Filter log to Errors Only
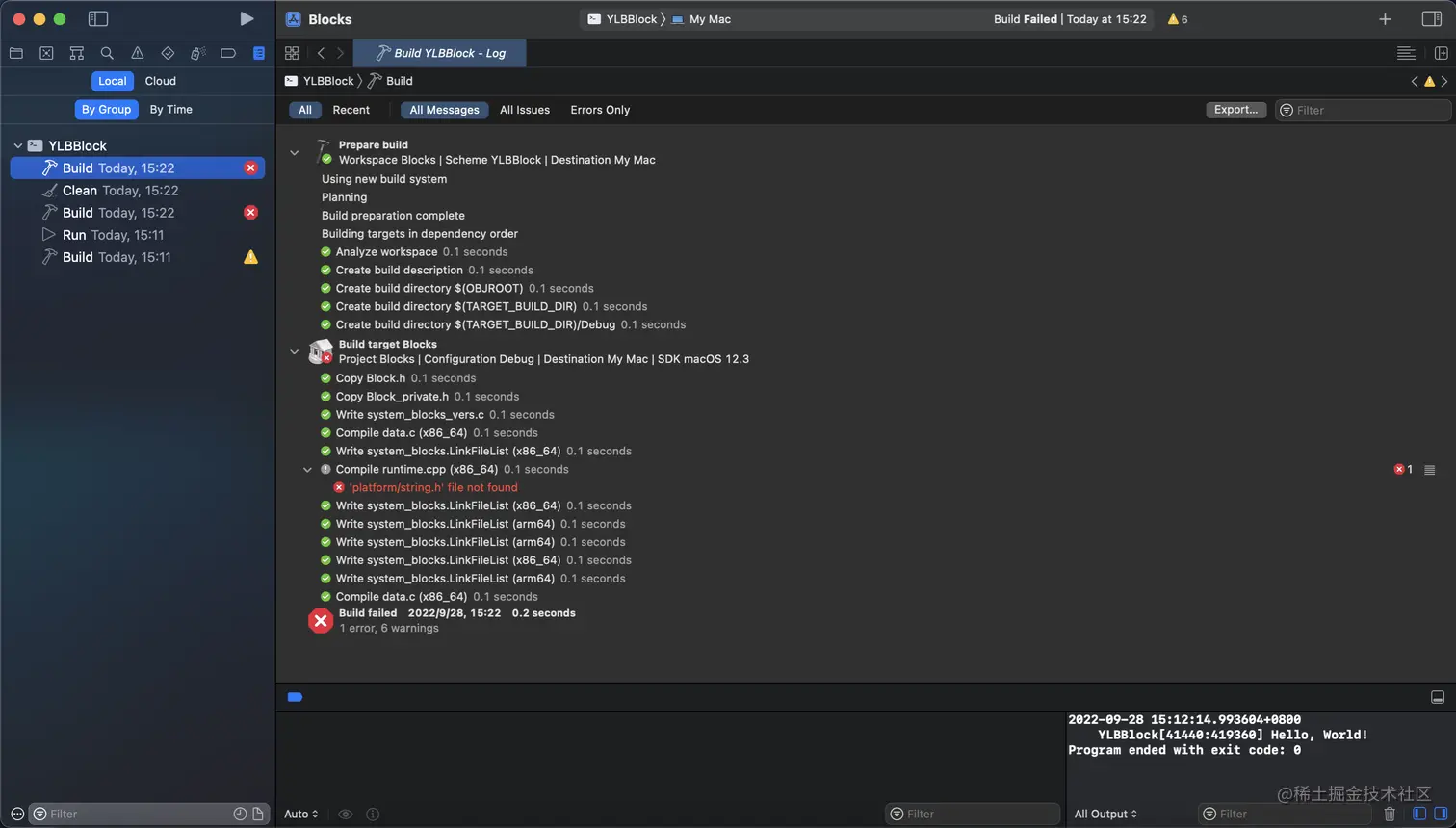The image size is (1456, 828). pyautogui.click(x=600, y=110)
